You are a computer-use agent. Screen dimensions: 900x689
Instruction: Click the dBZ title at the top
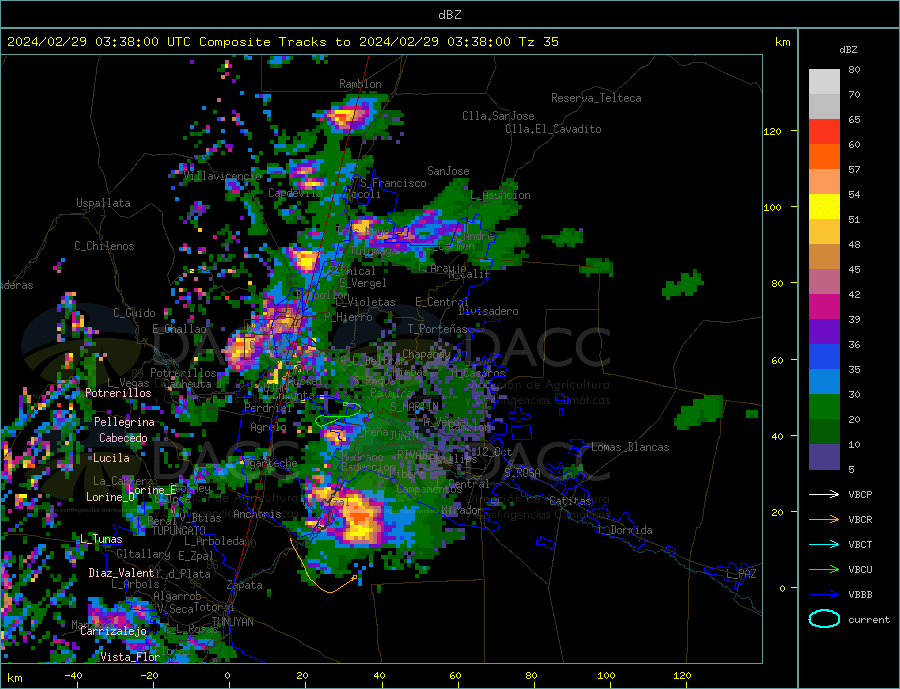coord(449,15)
